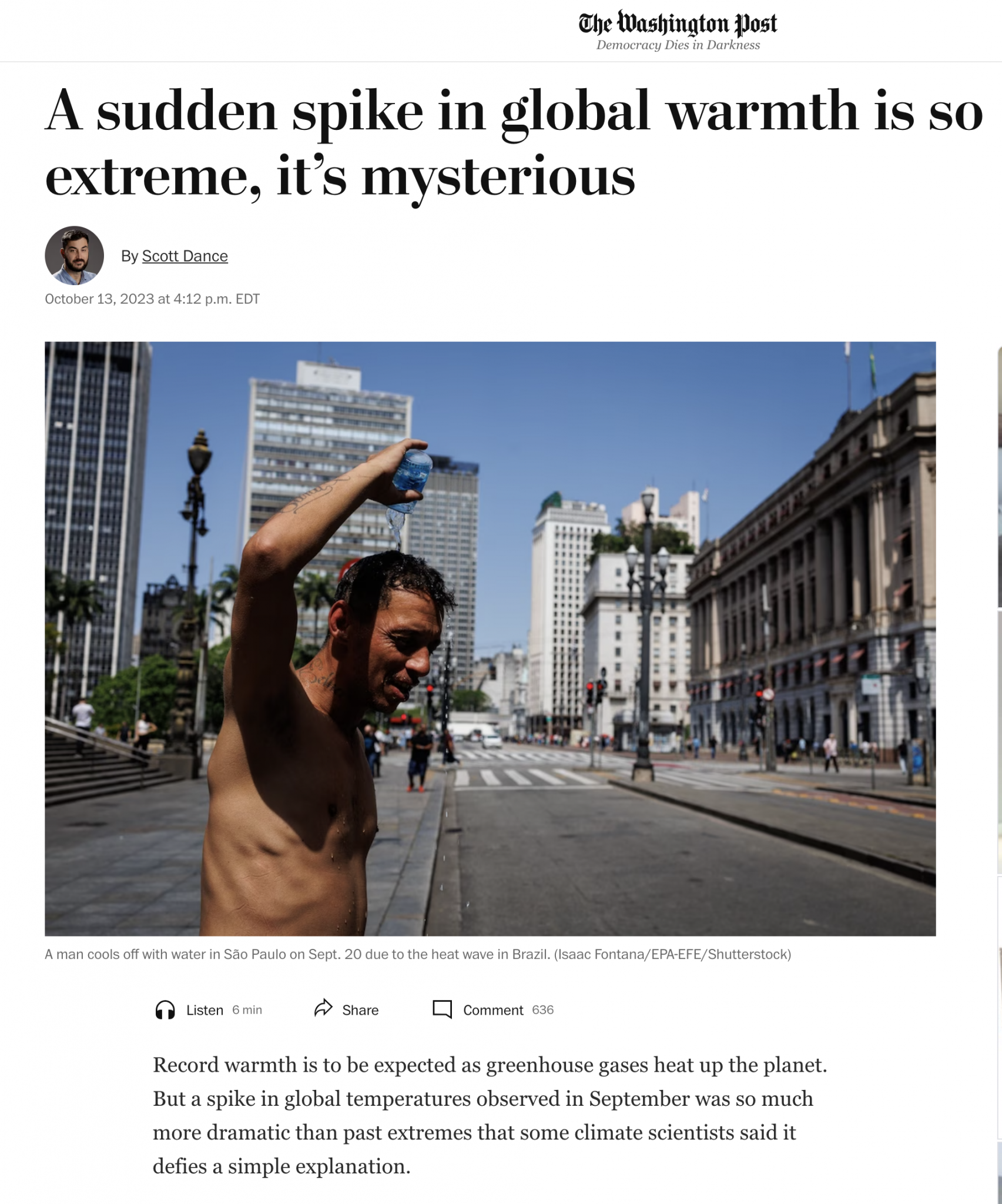Open Scott Dance author profile link

point(185,256)
